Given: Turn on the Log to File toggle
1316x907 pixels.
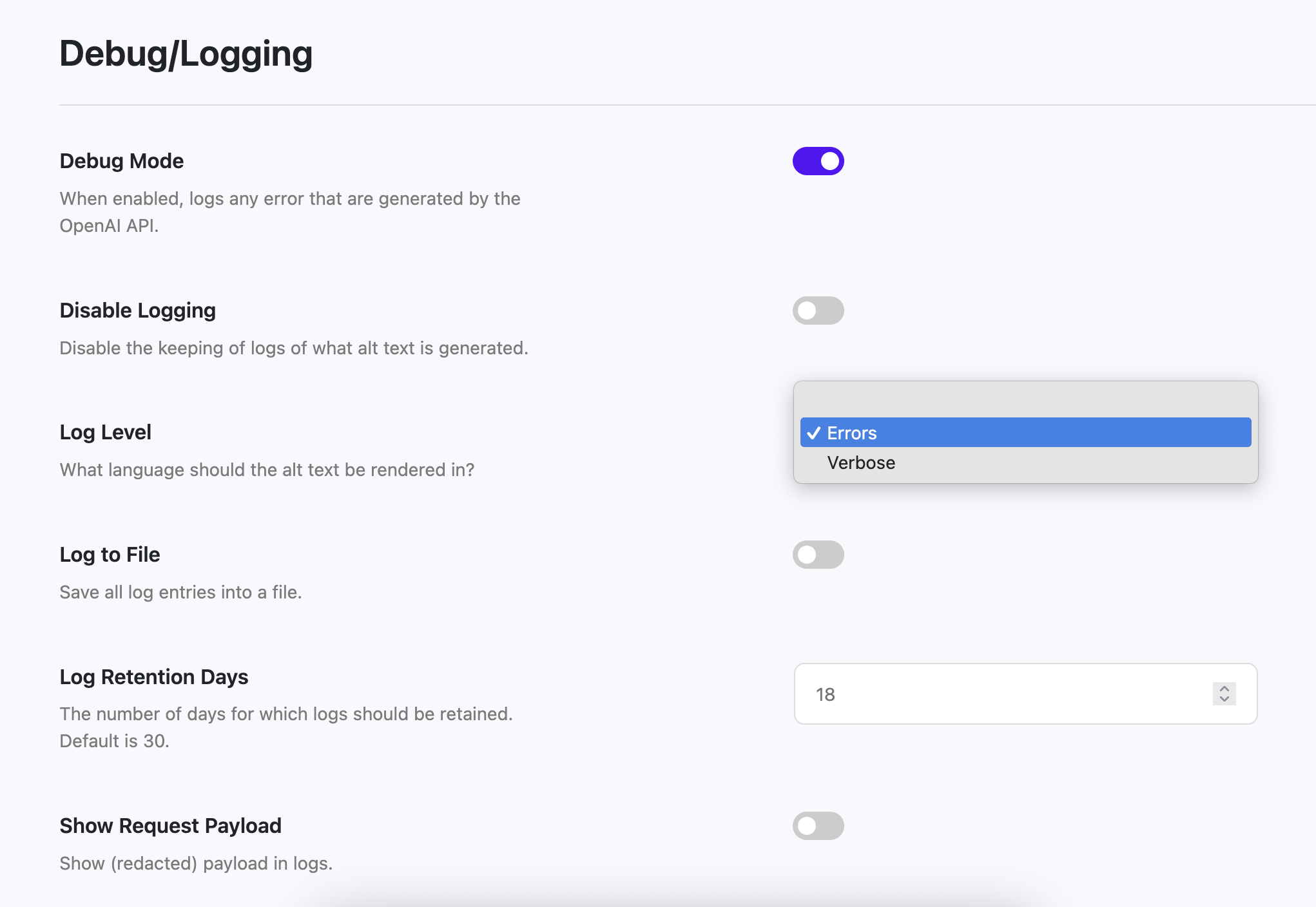Looking at the screenshot, I should 818,555.
